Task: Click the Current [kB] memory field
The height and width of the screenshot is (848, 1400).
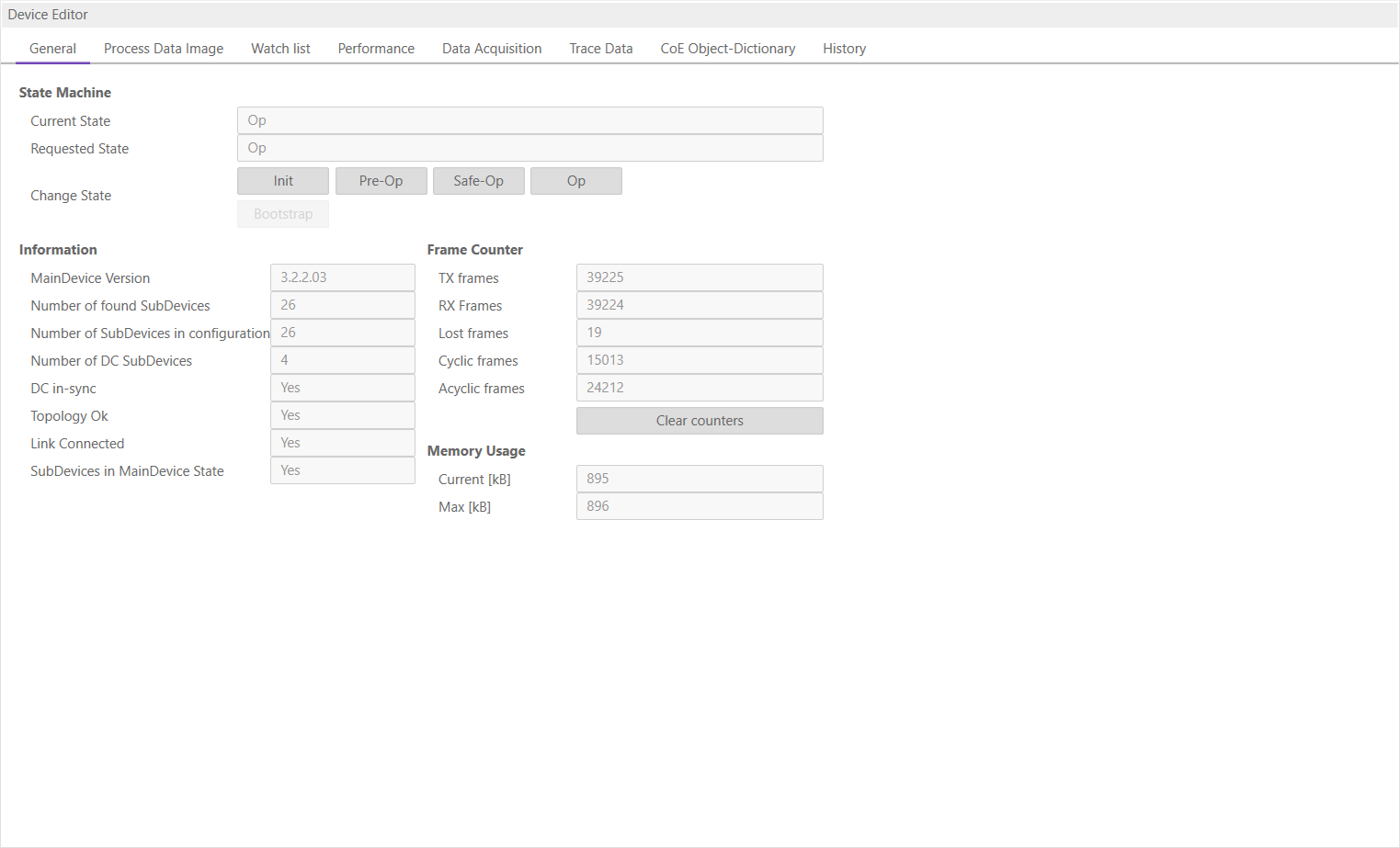Action: click(699, 479)
